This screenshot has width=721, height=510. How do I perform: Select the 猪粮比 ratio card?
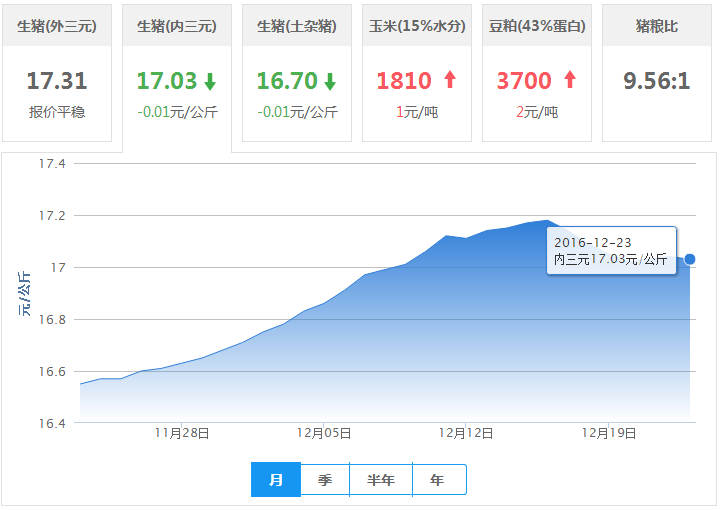(657, 73)
